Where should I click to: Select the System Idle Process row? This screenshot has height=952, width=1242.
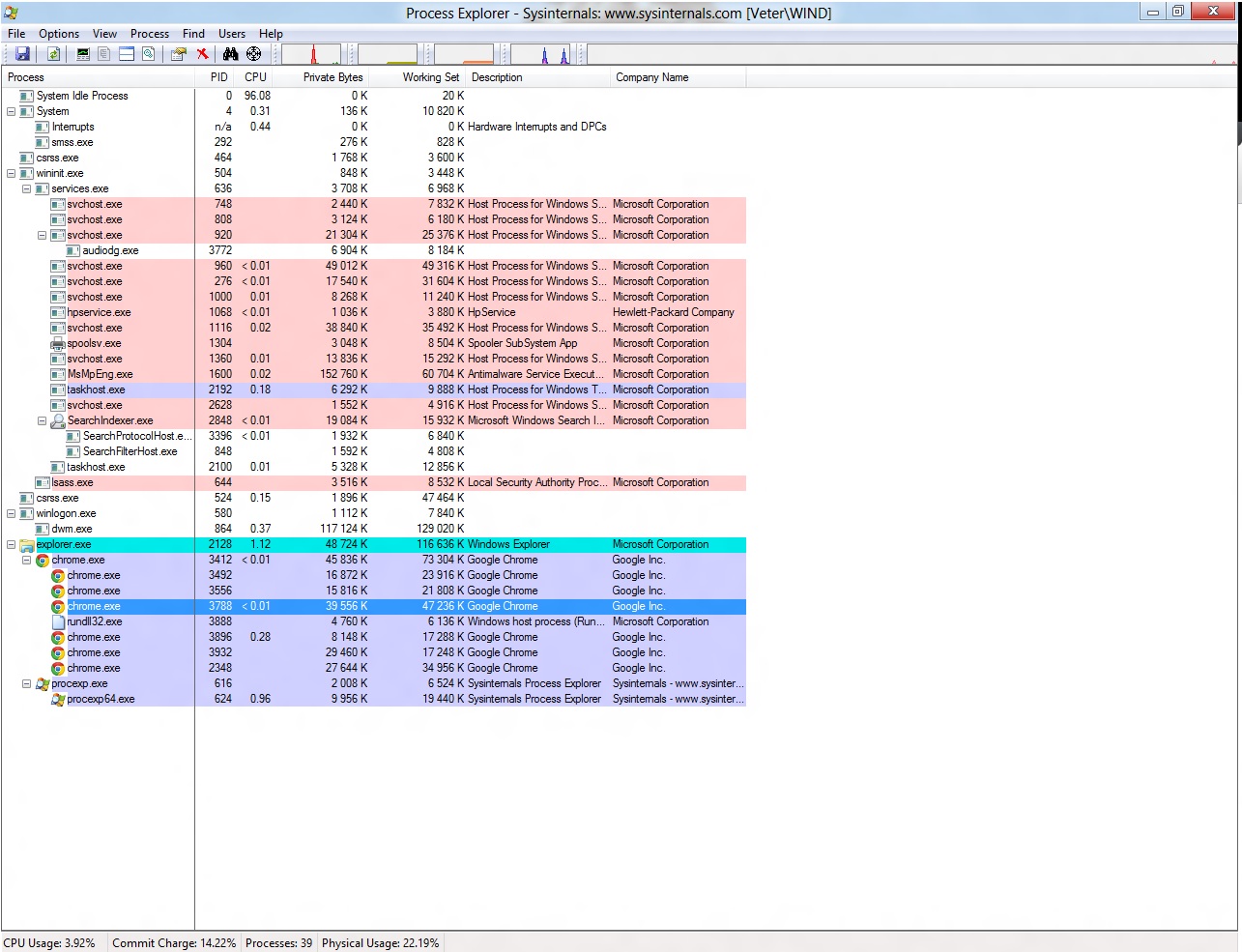374,96
